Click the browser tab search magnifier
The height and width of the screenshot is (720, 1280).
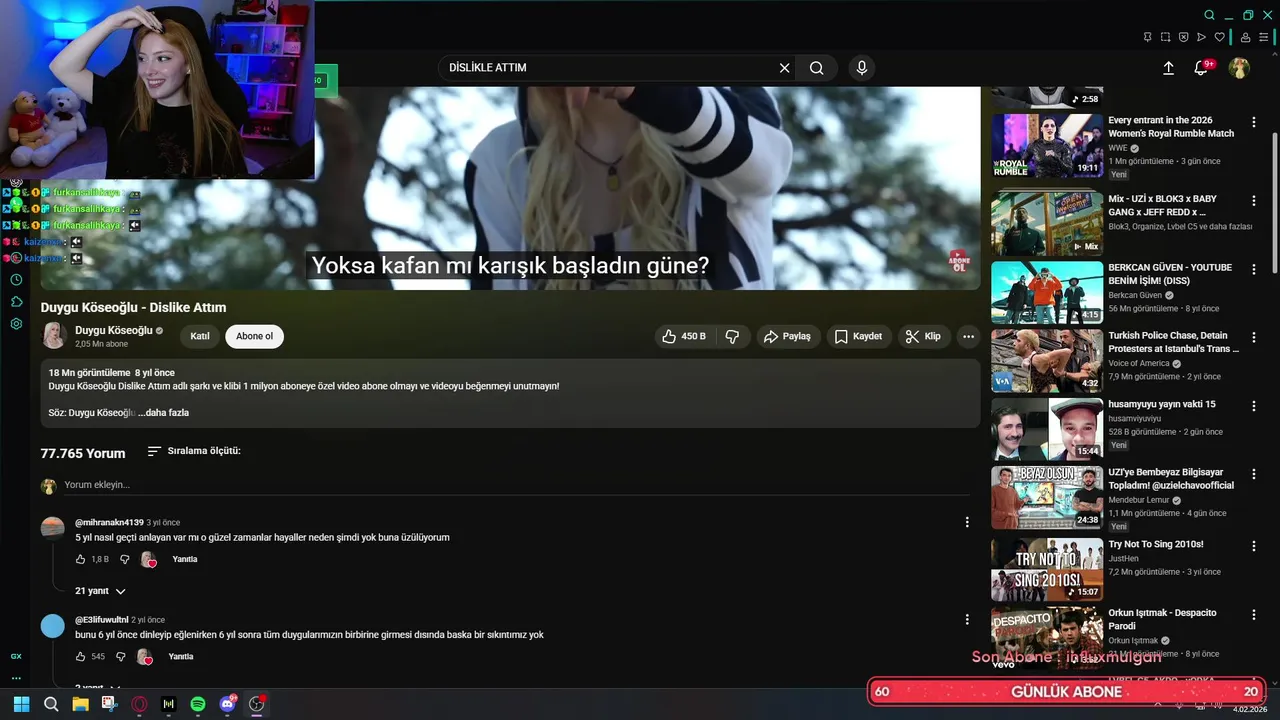pos(1209,15)
